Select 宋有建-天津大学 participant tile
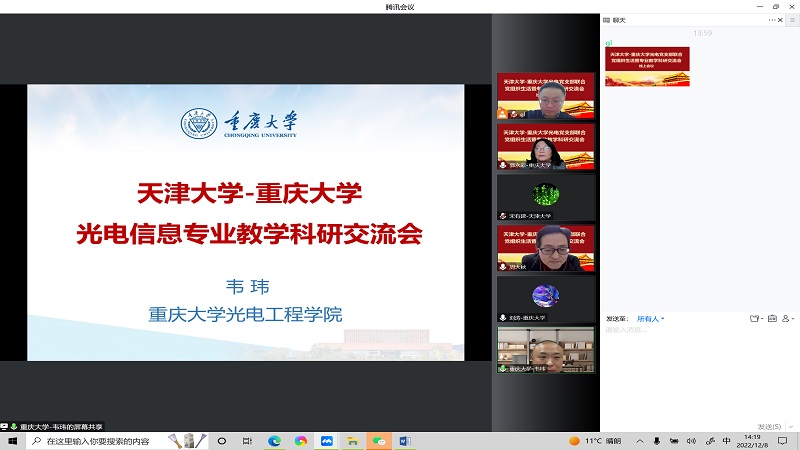 coord(546,197)
